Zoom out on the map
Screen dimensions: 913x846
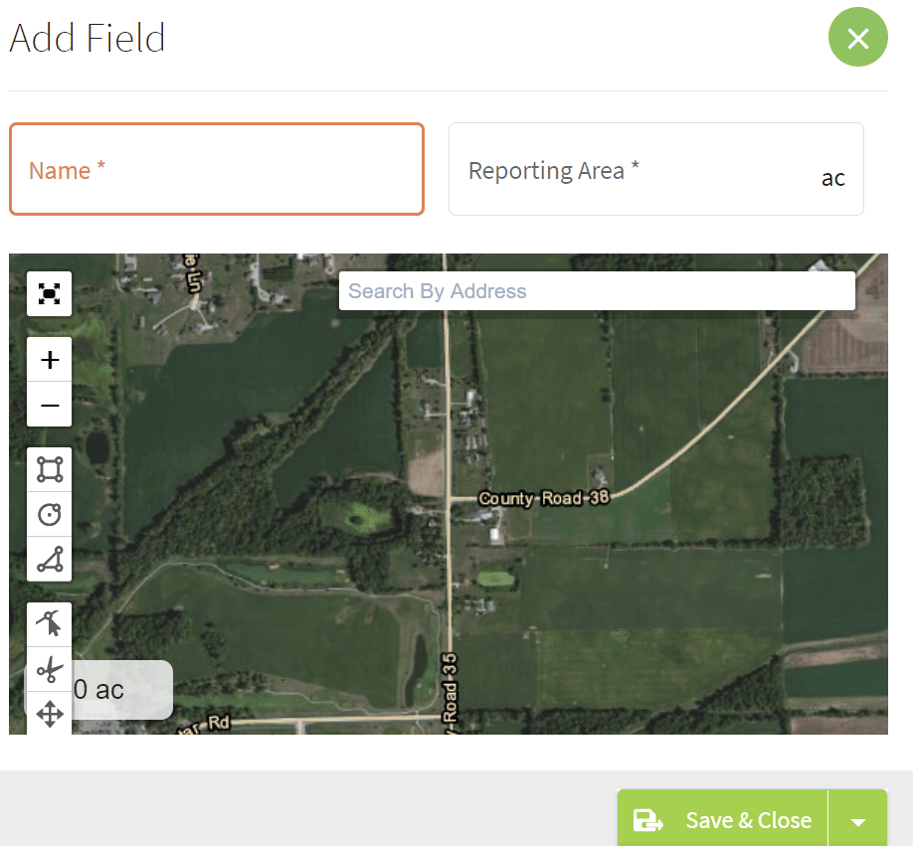pos(49,405)
